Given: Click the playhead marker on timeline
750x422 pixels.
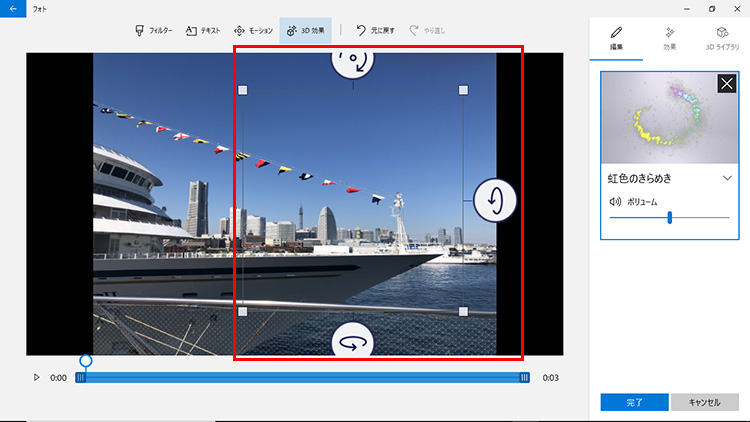Looking at the screenshot, I should coord(86,360).
